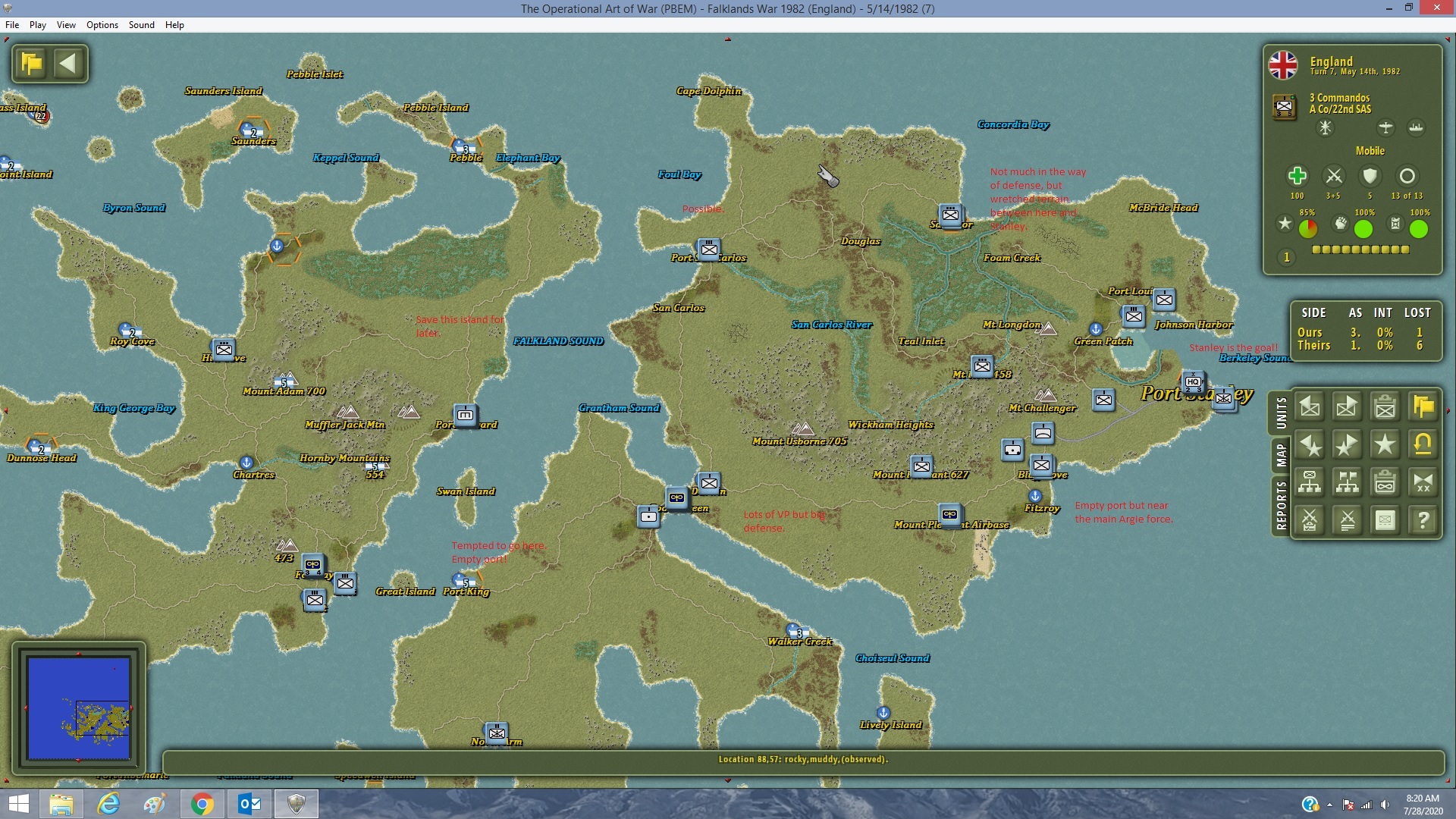Select the HQ unit at Port Stanley
This screenshot has width=1456, height=819.
point(1193,381)
